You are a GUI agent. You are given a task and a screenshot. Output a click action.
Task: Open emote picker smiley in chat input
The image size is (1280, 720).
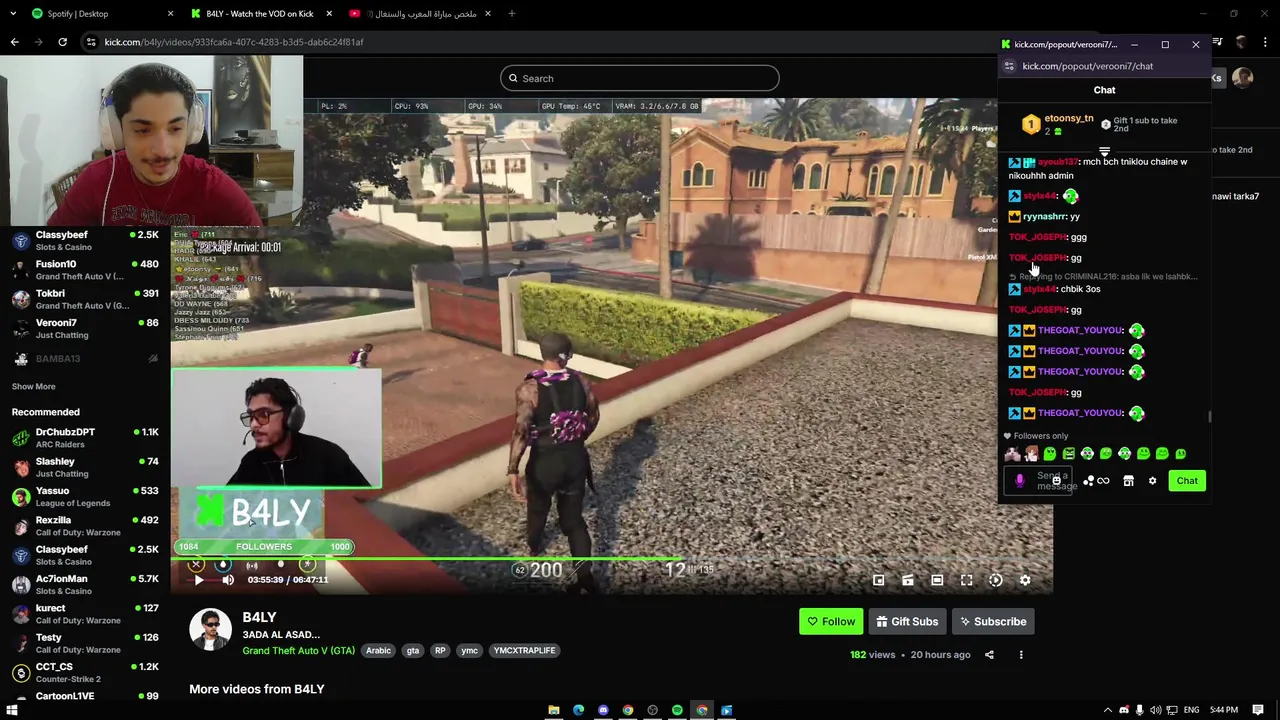click(1056, 481)
